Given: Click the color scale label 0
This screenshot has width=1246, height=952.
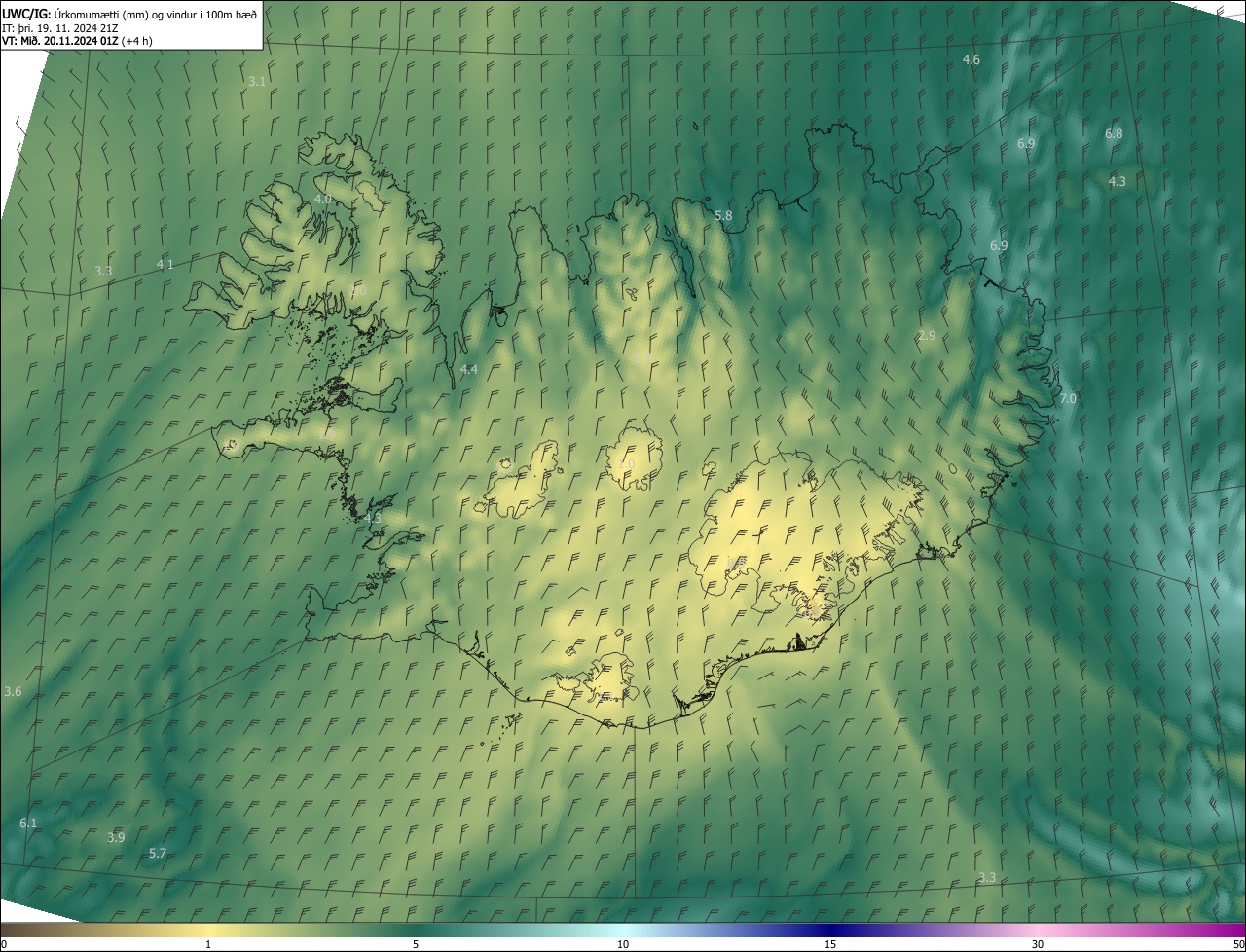Looking at the screenshot, I should coord(4,945).
